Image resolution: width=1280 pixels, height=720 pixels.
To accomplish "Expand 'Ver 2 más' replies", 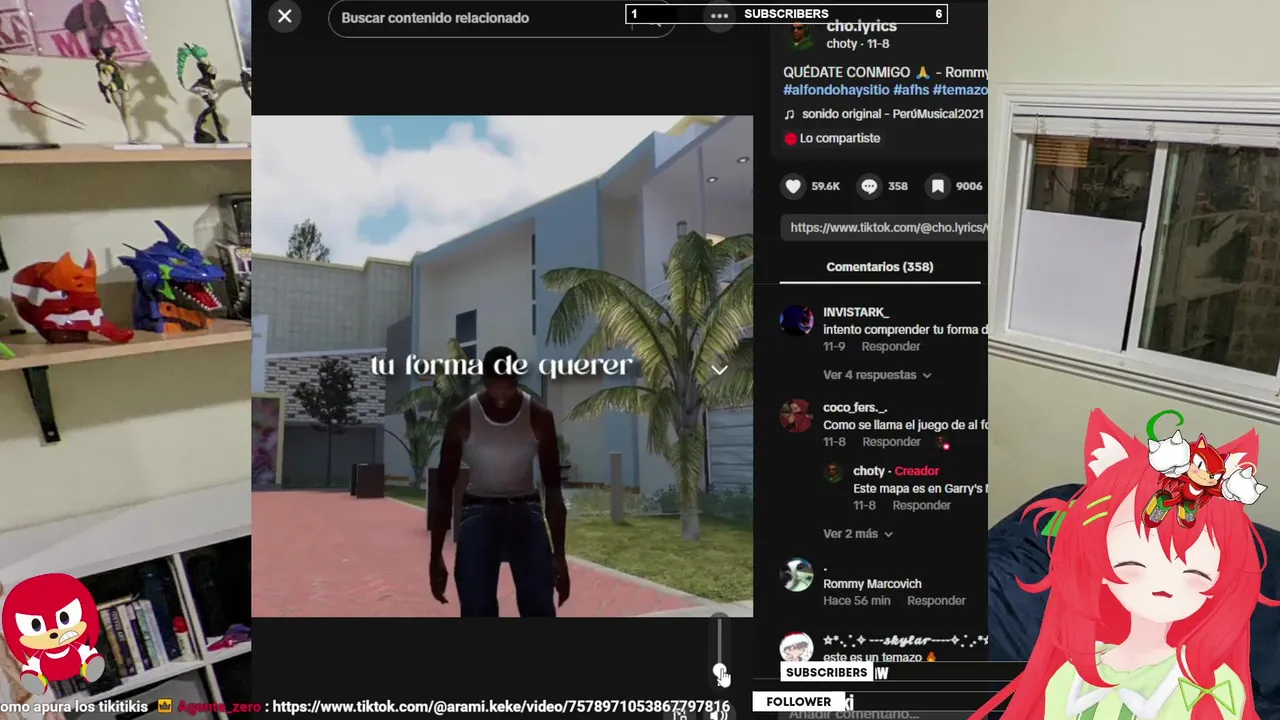I will point(858,534).
